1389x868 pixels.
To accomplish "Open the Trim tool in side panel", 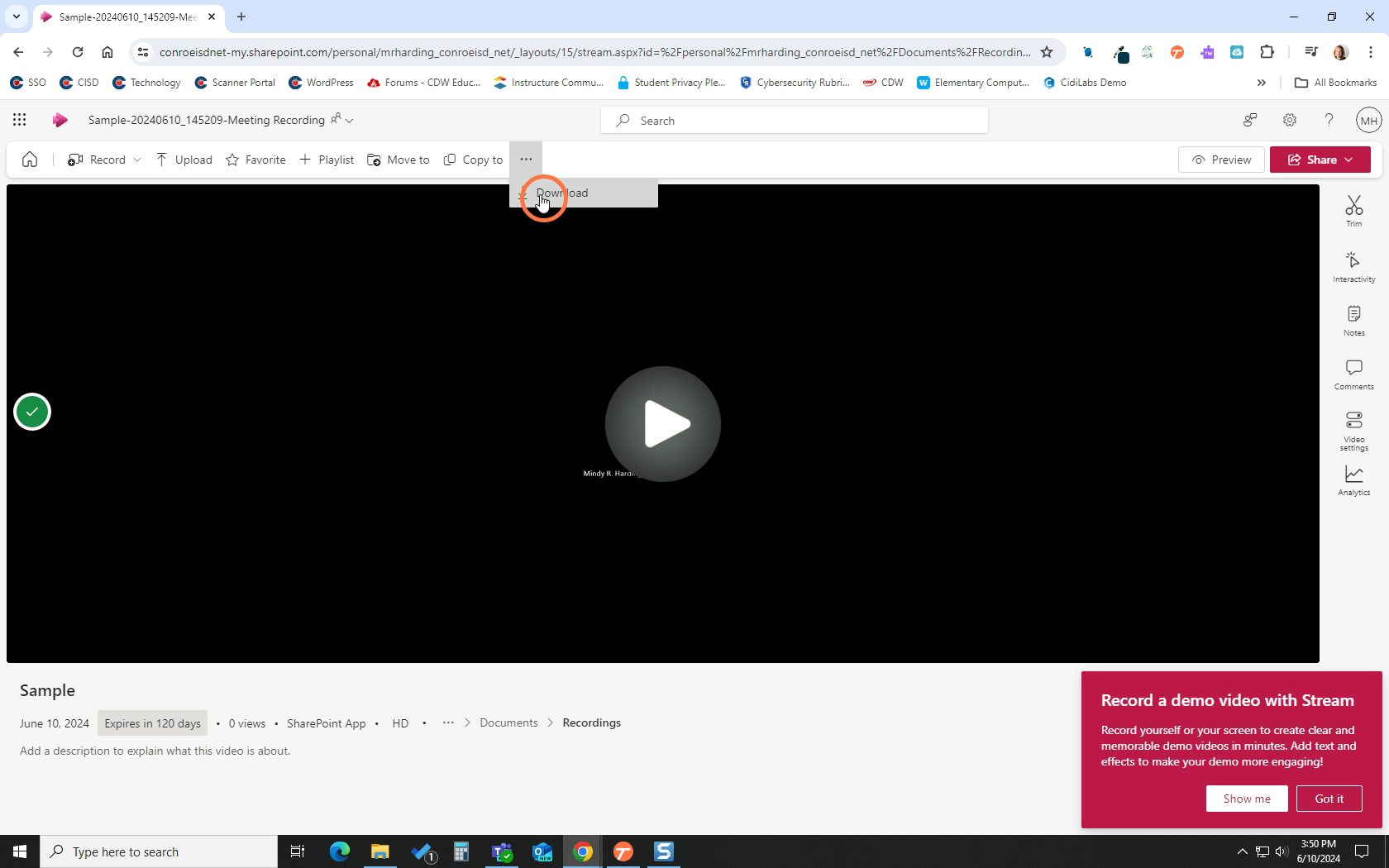I will coord(1353,211).
